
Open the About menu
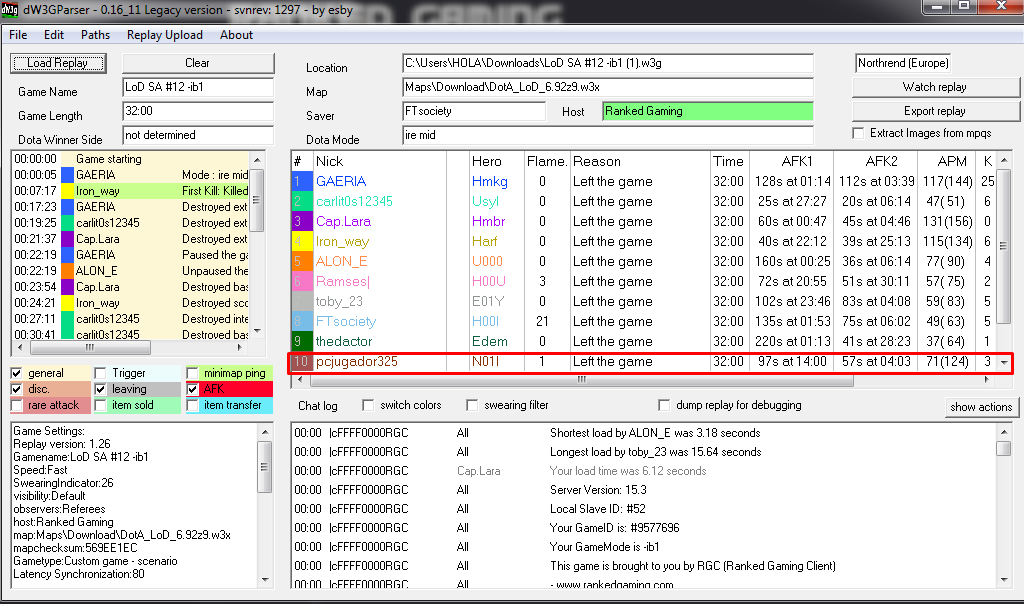[x=236, y=35]
